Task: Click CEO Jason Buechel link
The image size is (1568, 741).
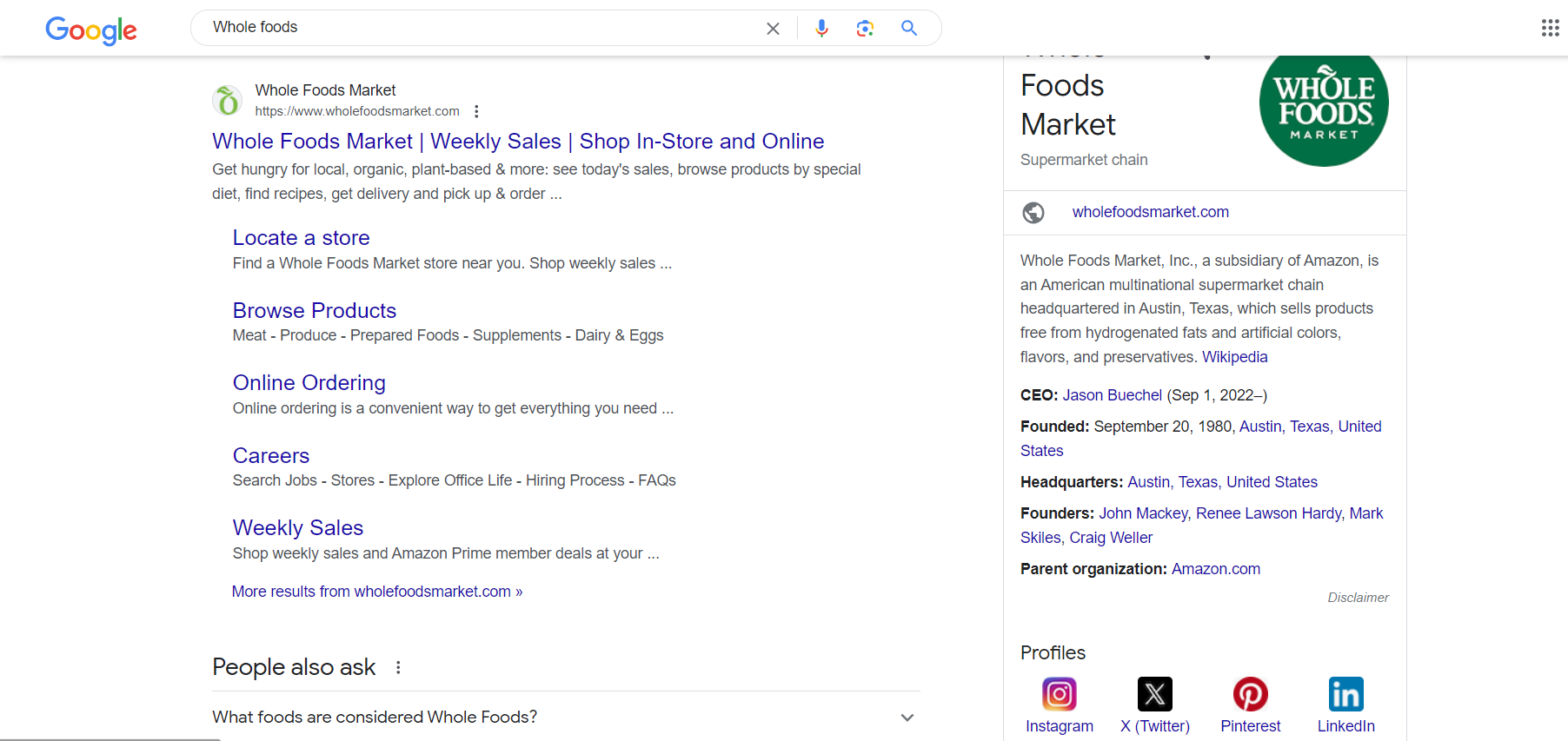Action: (x=1112, y=395)
